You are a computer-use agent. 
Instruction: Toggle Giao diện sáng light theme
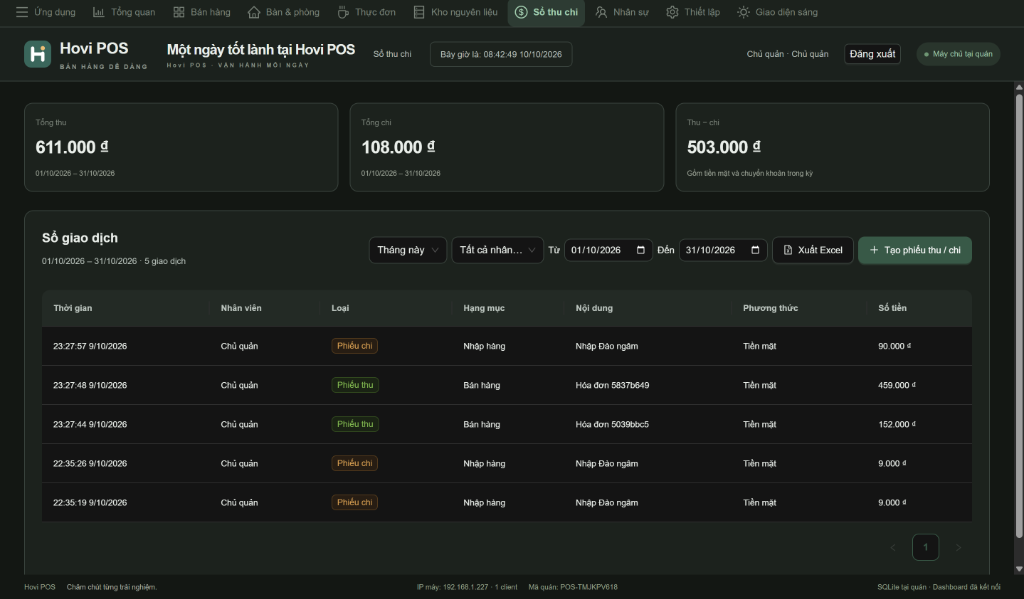pyautogui.click(x=777, y=12)
